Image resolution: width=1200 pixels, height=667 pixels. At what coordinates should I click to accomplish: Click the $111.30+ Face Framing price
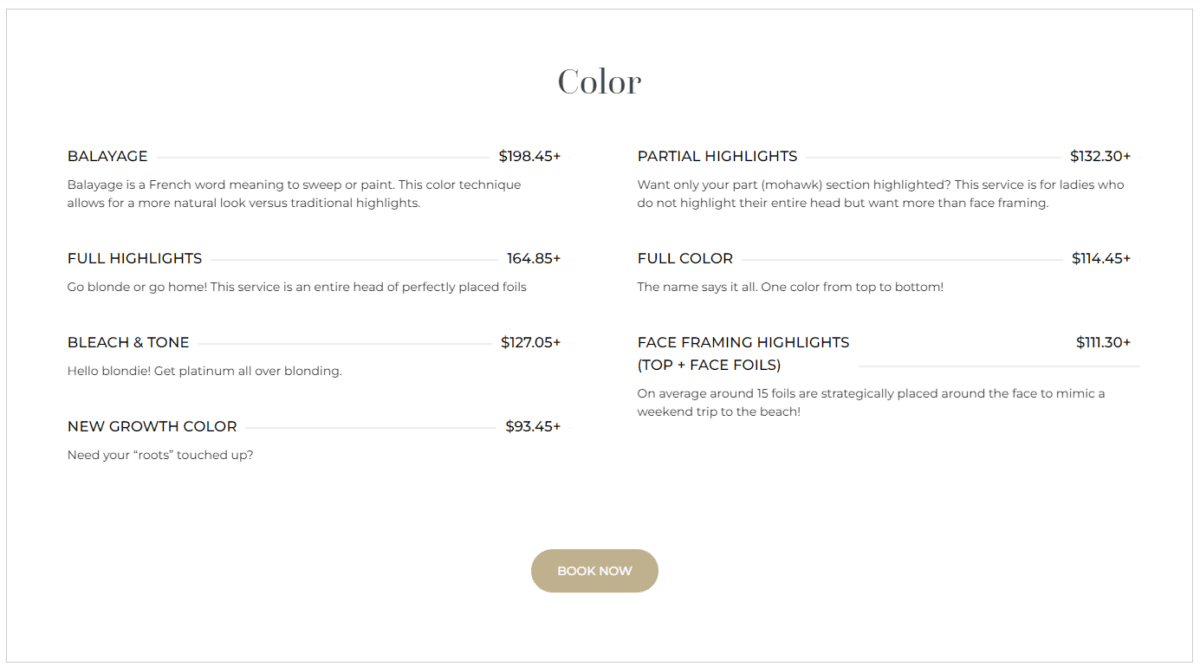pos(1103,342)
